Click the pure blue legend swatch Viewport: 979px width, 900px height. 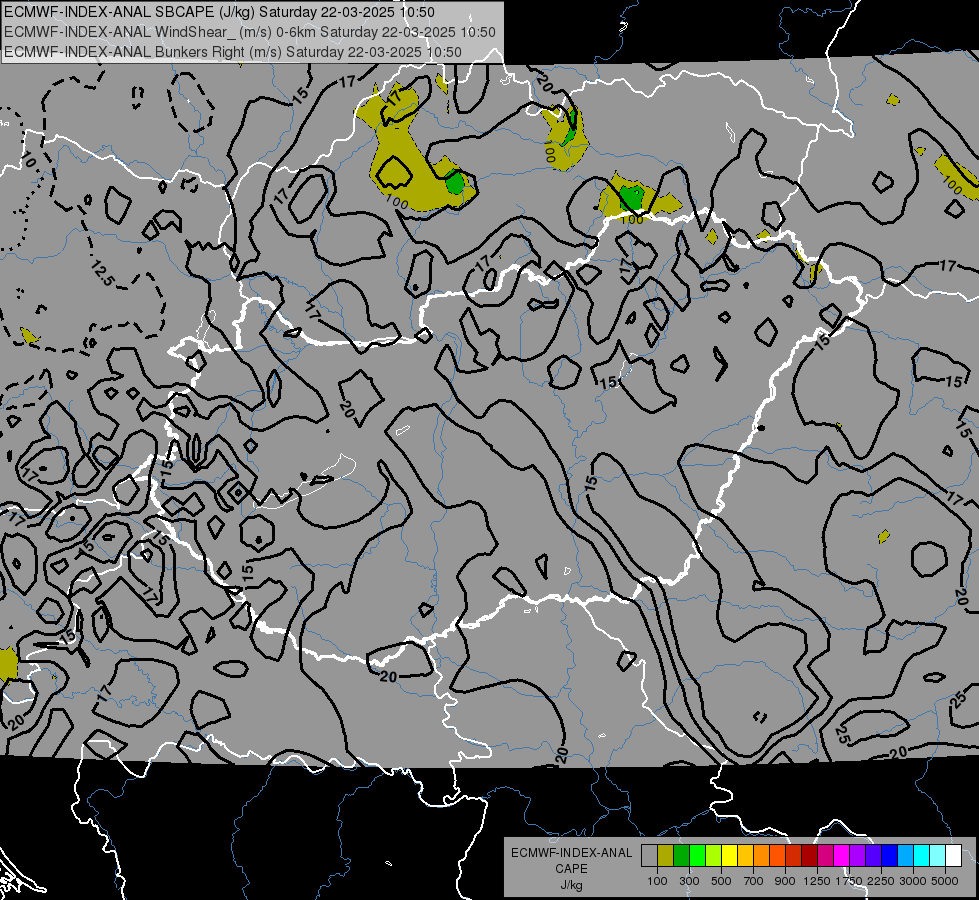(x=890, y=855)
